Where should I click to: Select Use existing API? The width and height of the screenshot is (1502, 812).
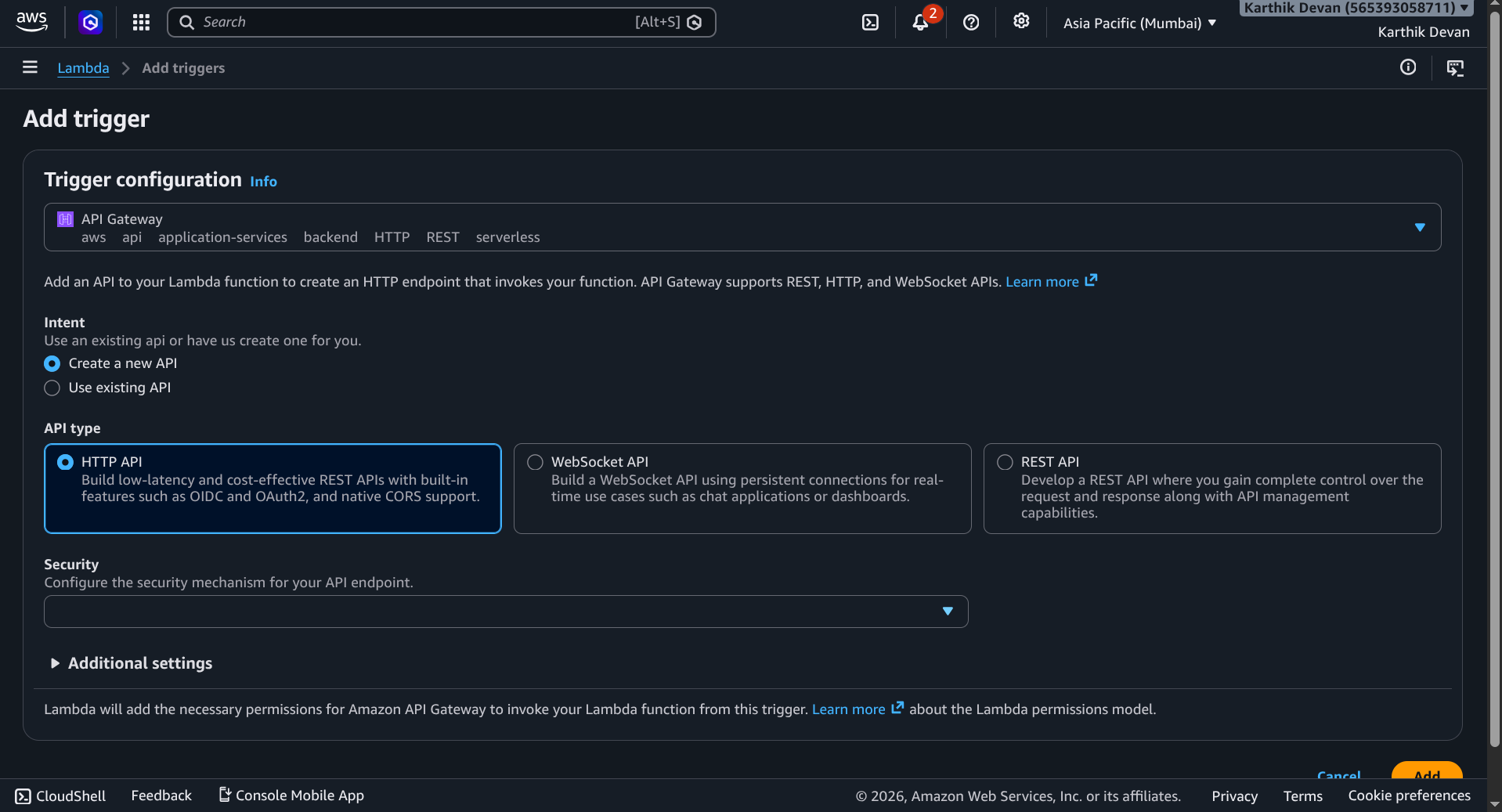tap(52, 388)
